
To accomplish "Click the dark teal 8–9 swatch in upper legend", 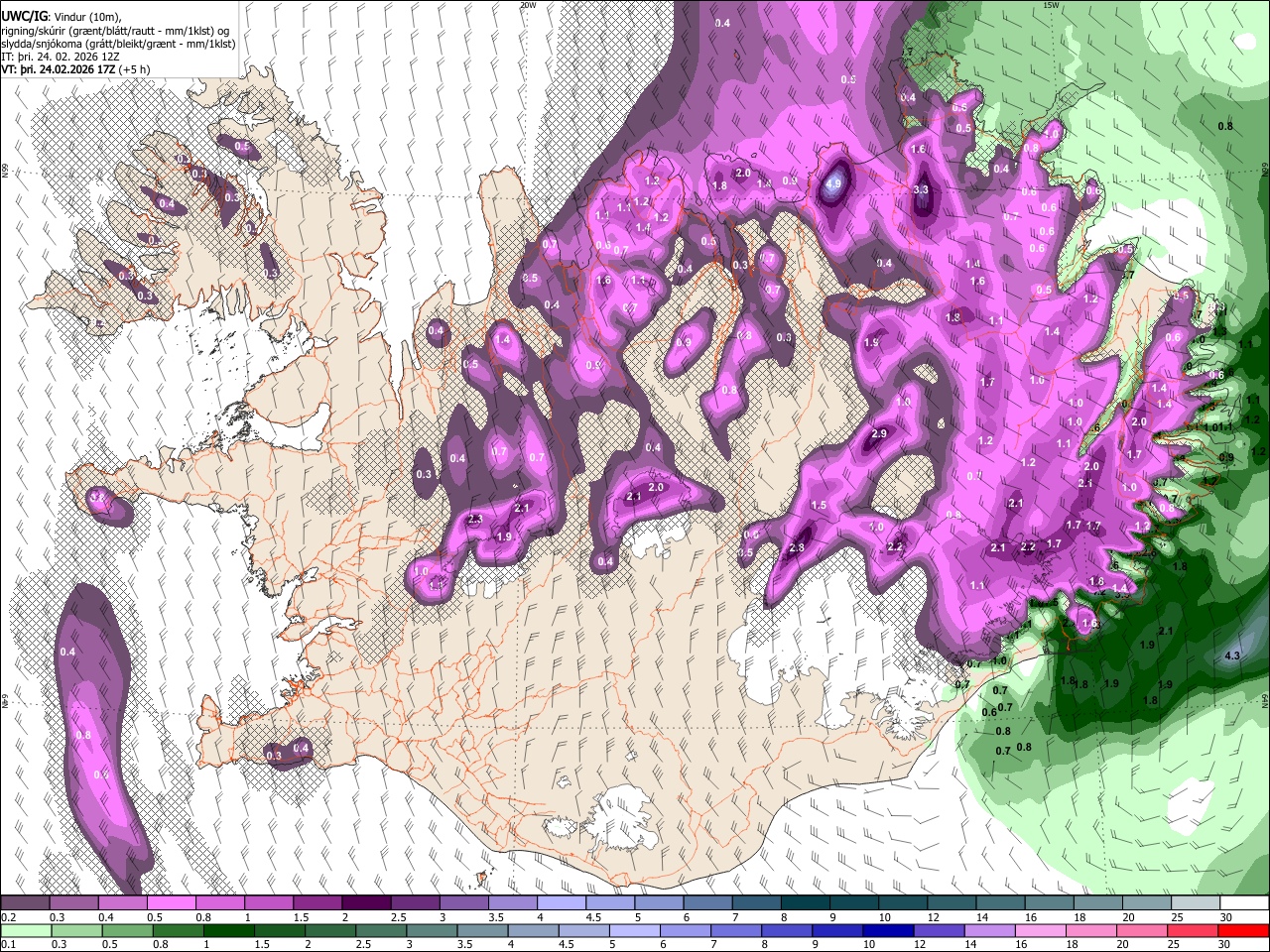I will click(805, 903).
